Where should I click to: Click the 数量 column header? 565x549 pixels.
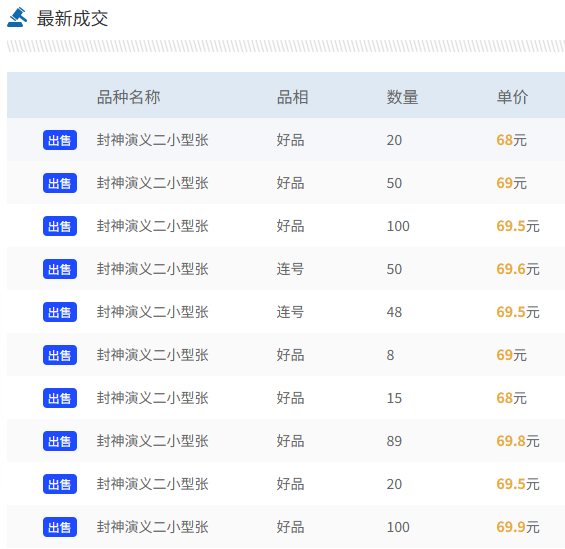pos(402,97)
